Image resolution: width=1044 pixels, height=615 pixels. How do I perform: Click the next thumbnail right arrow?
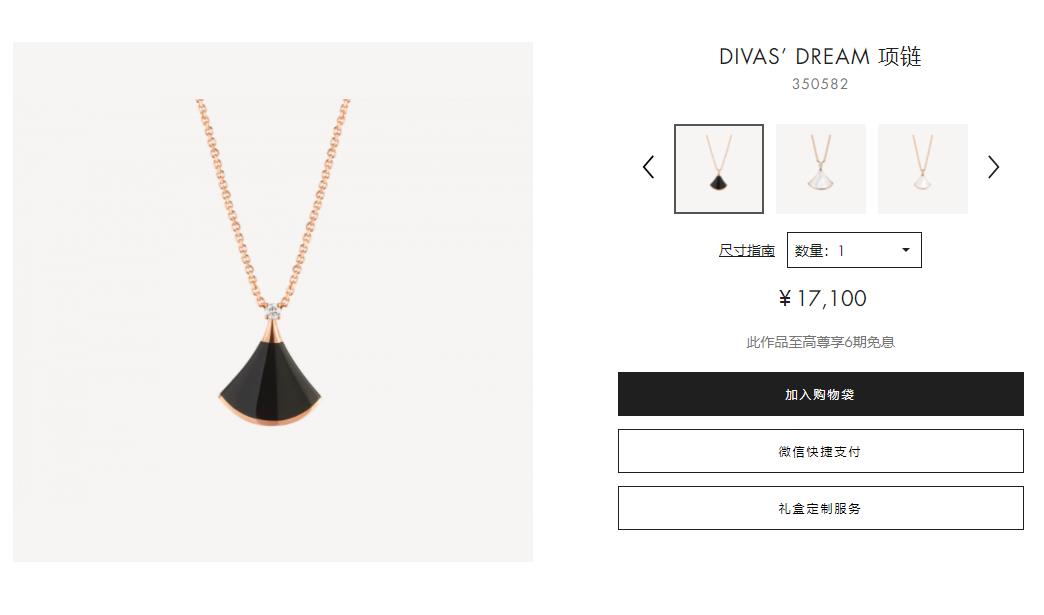click(993, 167)
